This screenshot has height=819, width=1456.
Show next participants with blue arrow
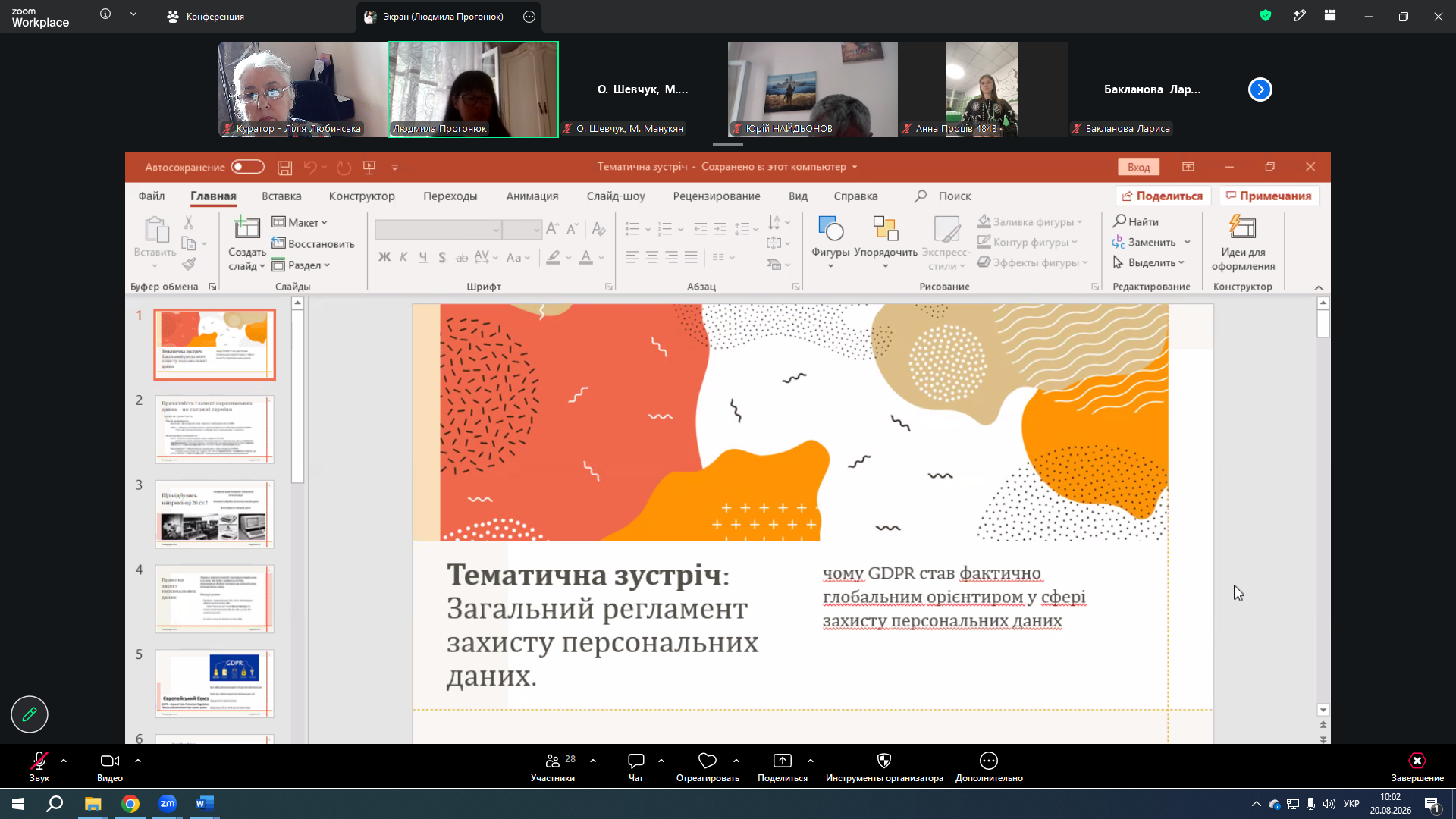tap(1260, 89)
